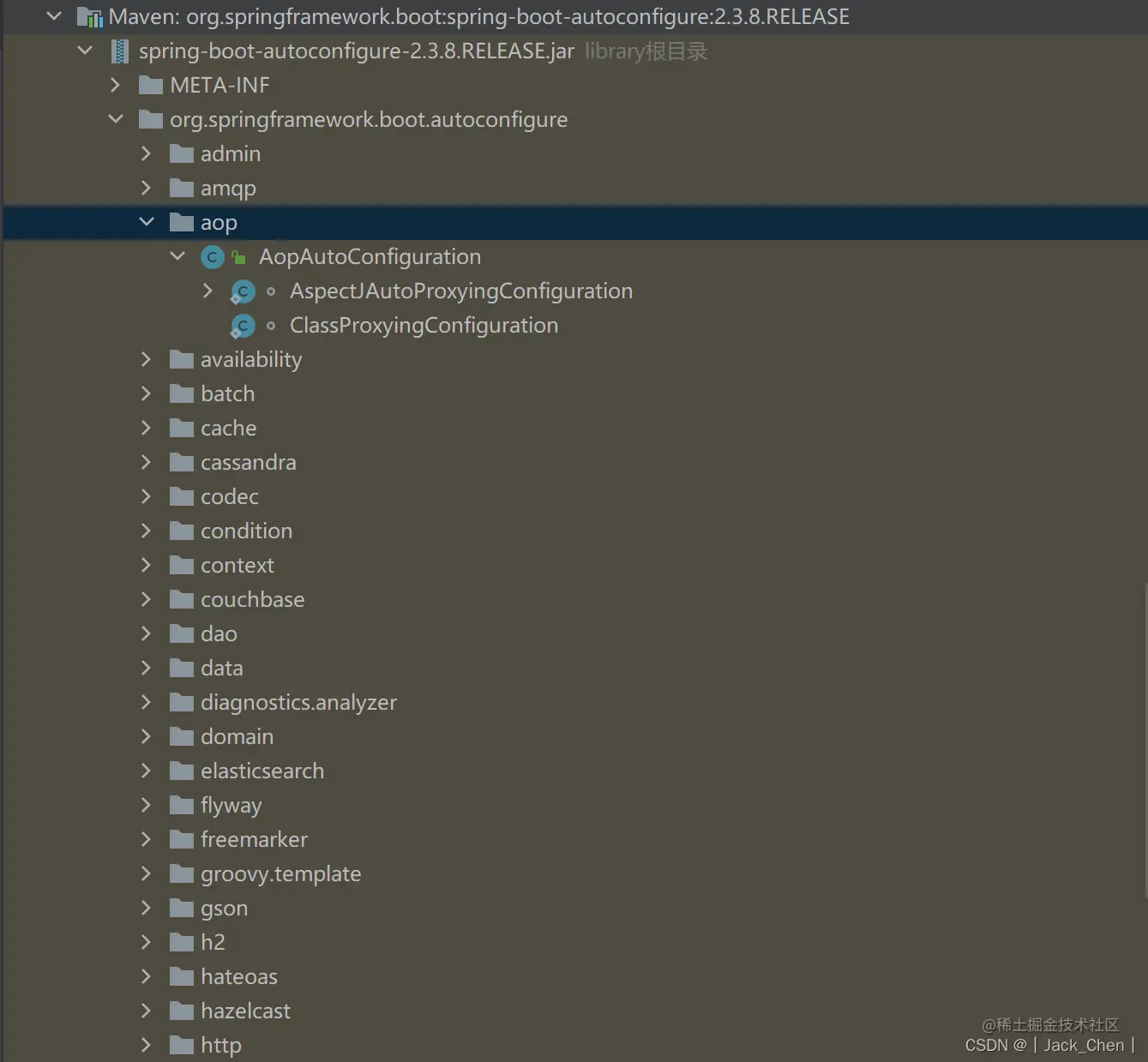
Task: Select the diagnostics.analyzer package name
Action: [298, 703]
